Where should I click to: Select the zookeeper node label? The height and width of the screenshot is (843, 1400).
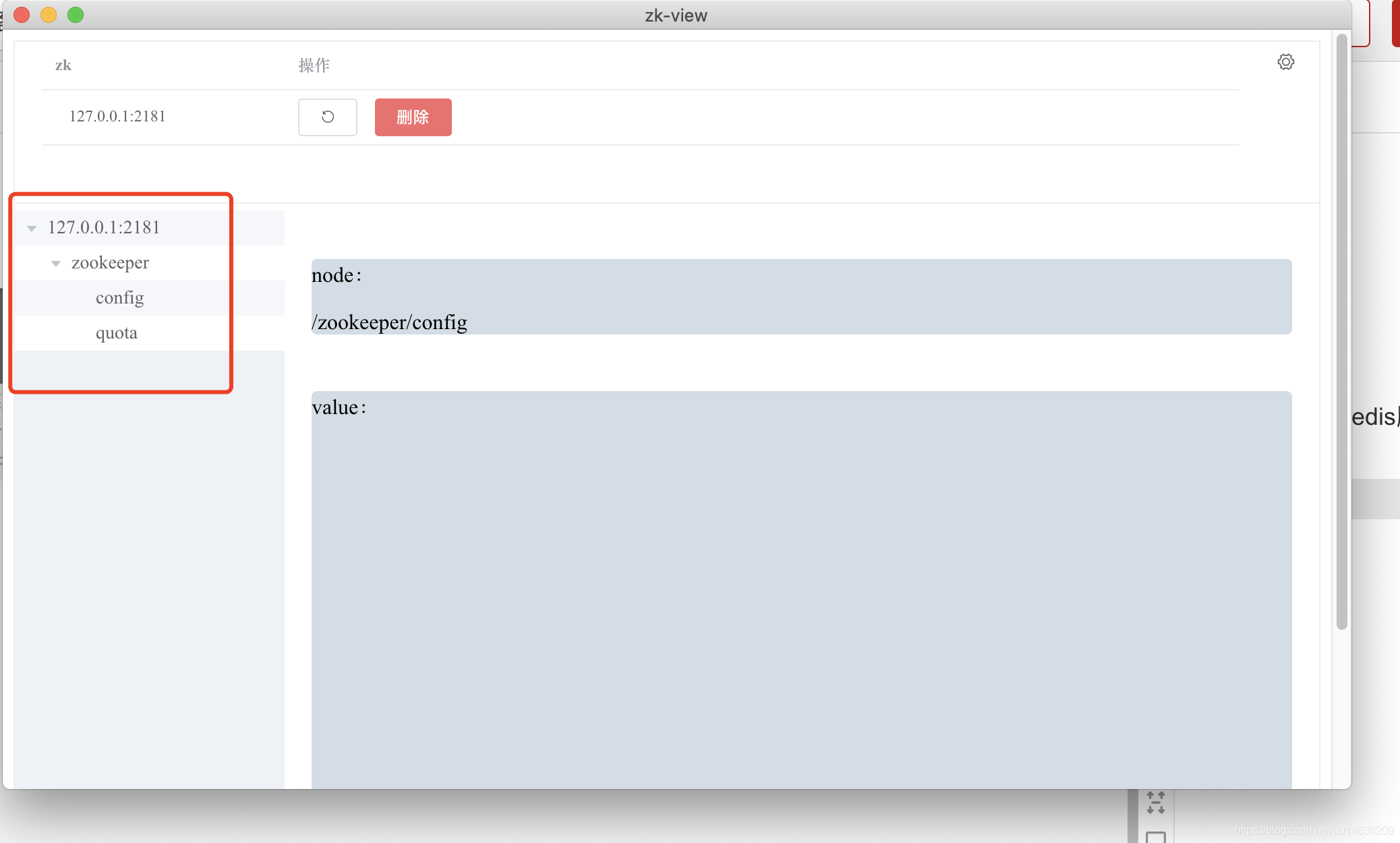click(110, 263)
